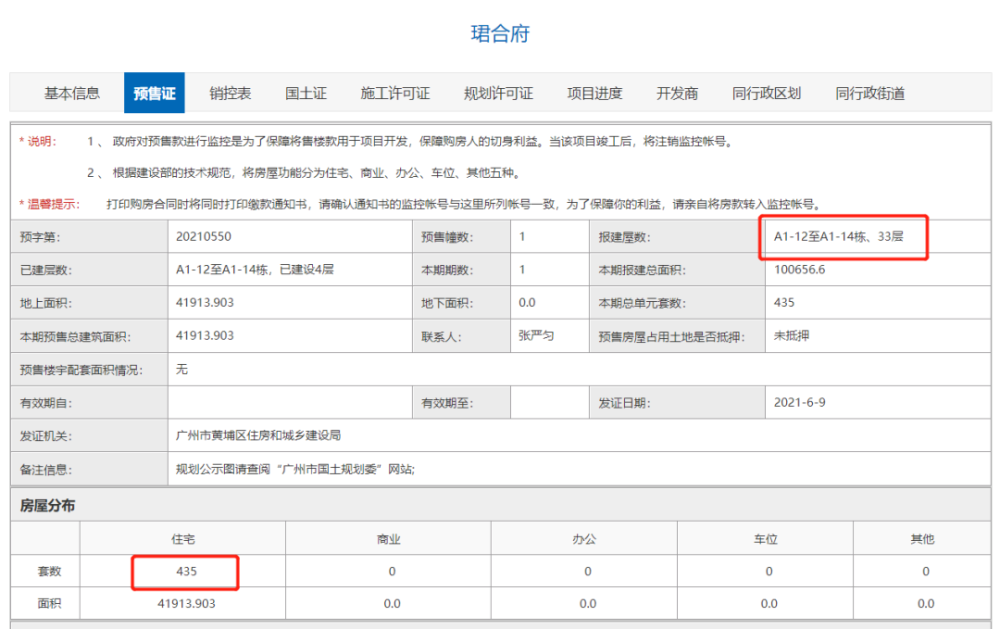
Task: Click the 有效期自 field label
Action: [45, 403]
